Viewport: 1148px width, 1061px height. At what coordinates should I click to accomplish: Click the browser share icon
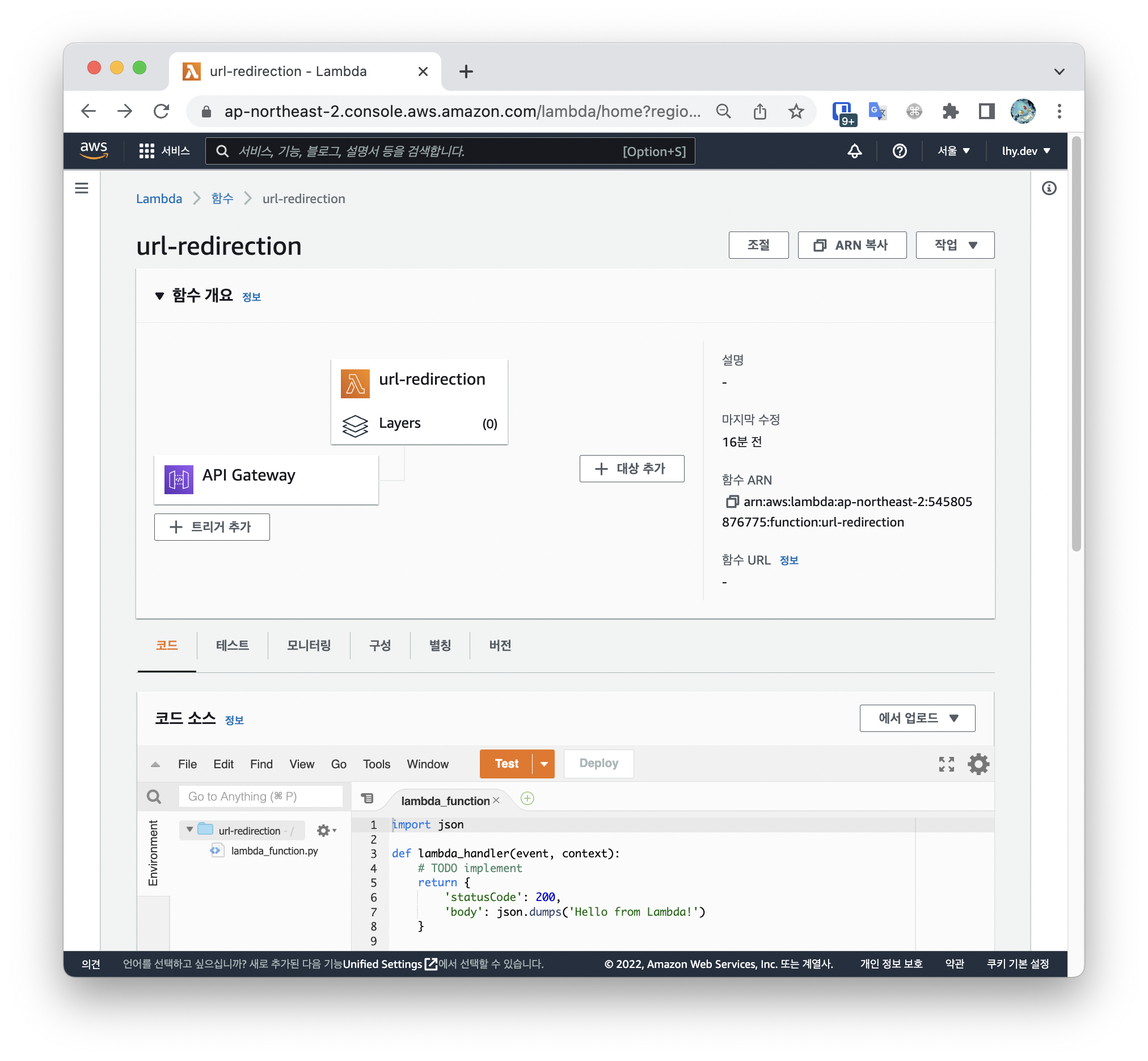coord(759,111)
